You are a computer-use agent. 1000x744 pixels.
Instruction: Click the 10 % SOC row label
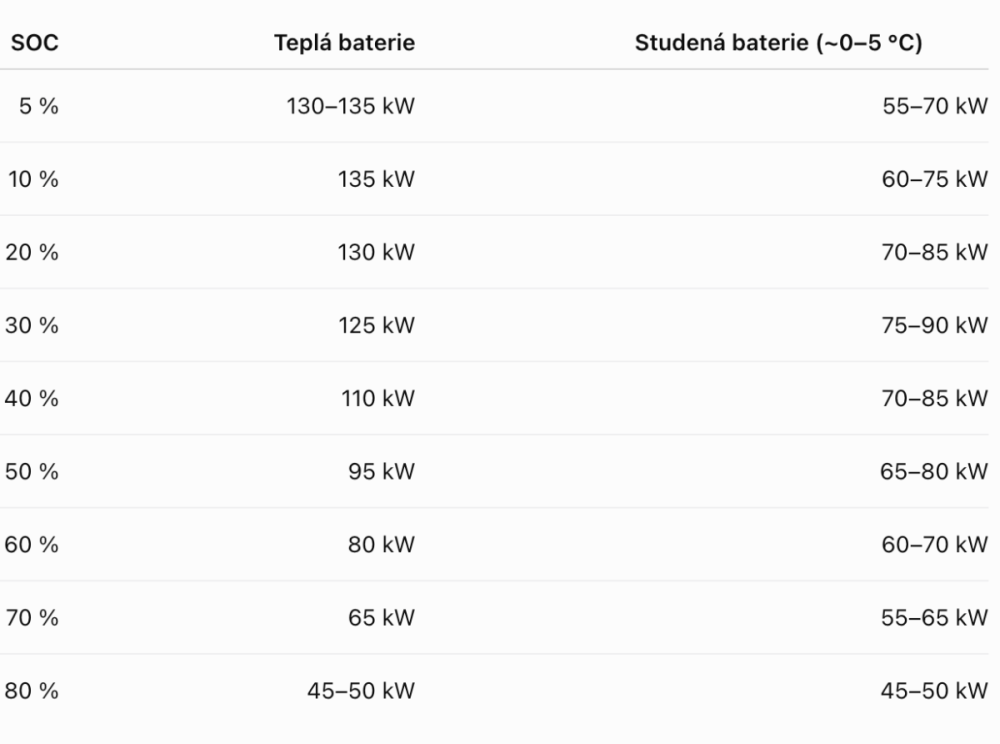click(x=33, y=179)
